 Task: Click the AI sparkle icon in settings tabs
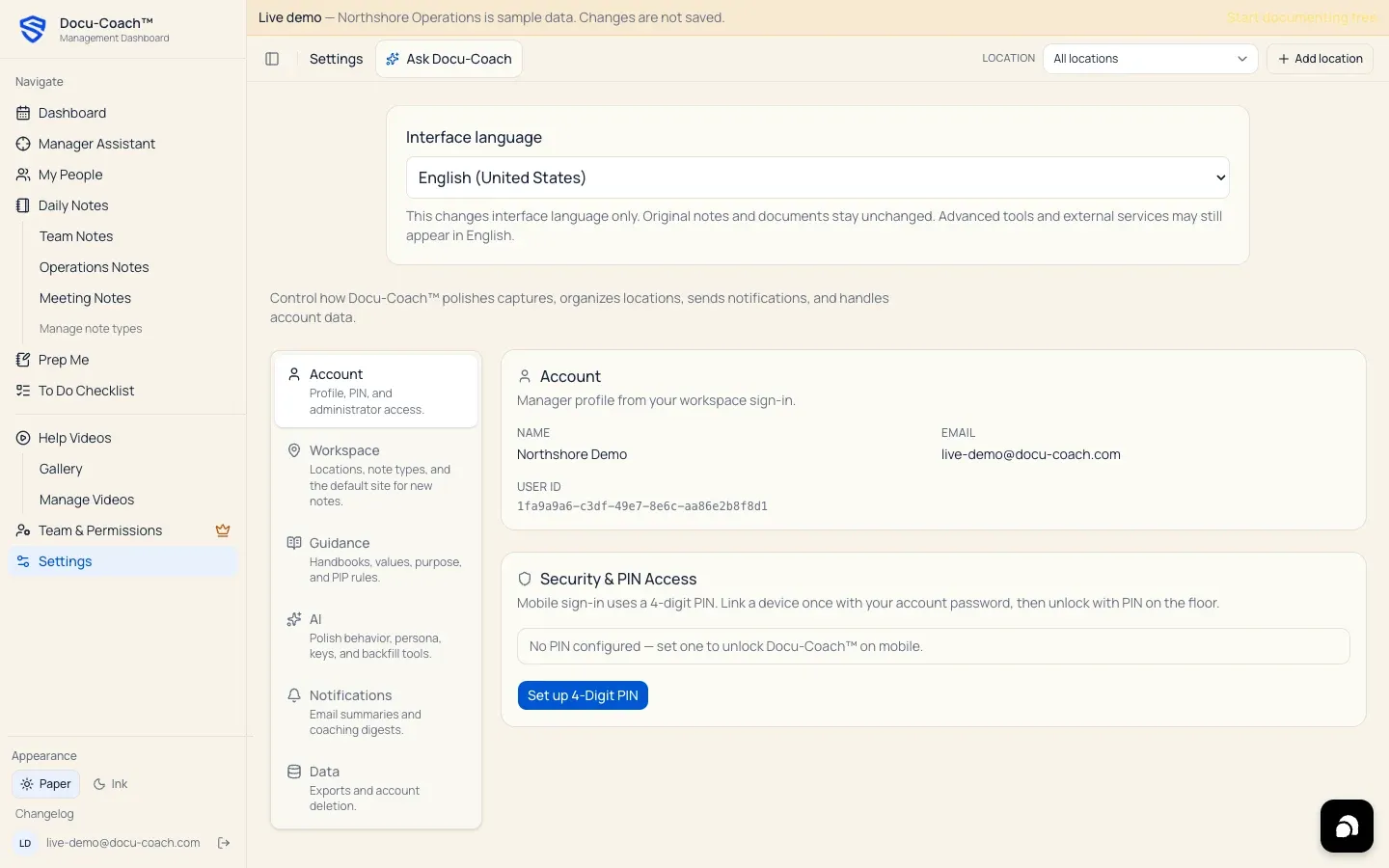coord(294,619)
